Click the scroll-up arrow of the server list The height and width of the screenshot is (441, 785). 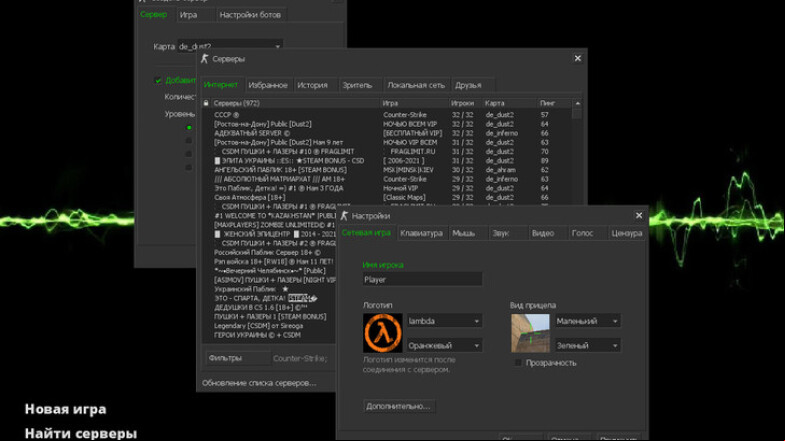click(x=578, y=103)
